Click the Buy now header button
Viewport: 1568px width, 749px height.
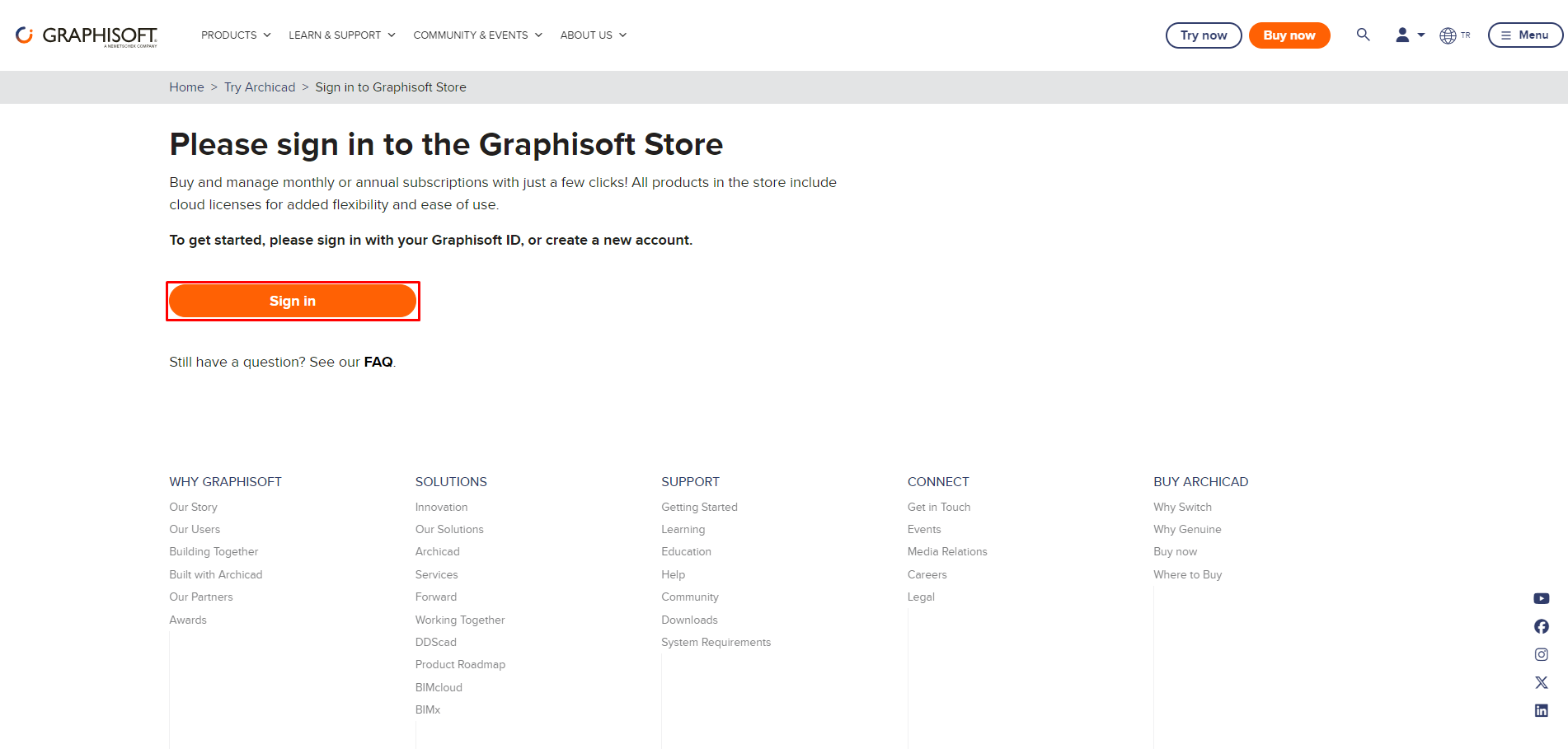coord(1289,35)
